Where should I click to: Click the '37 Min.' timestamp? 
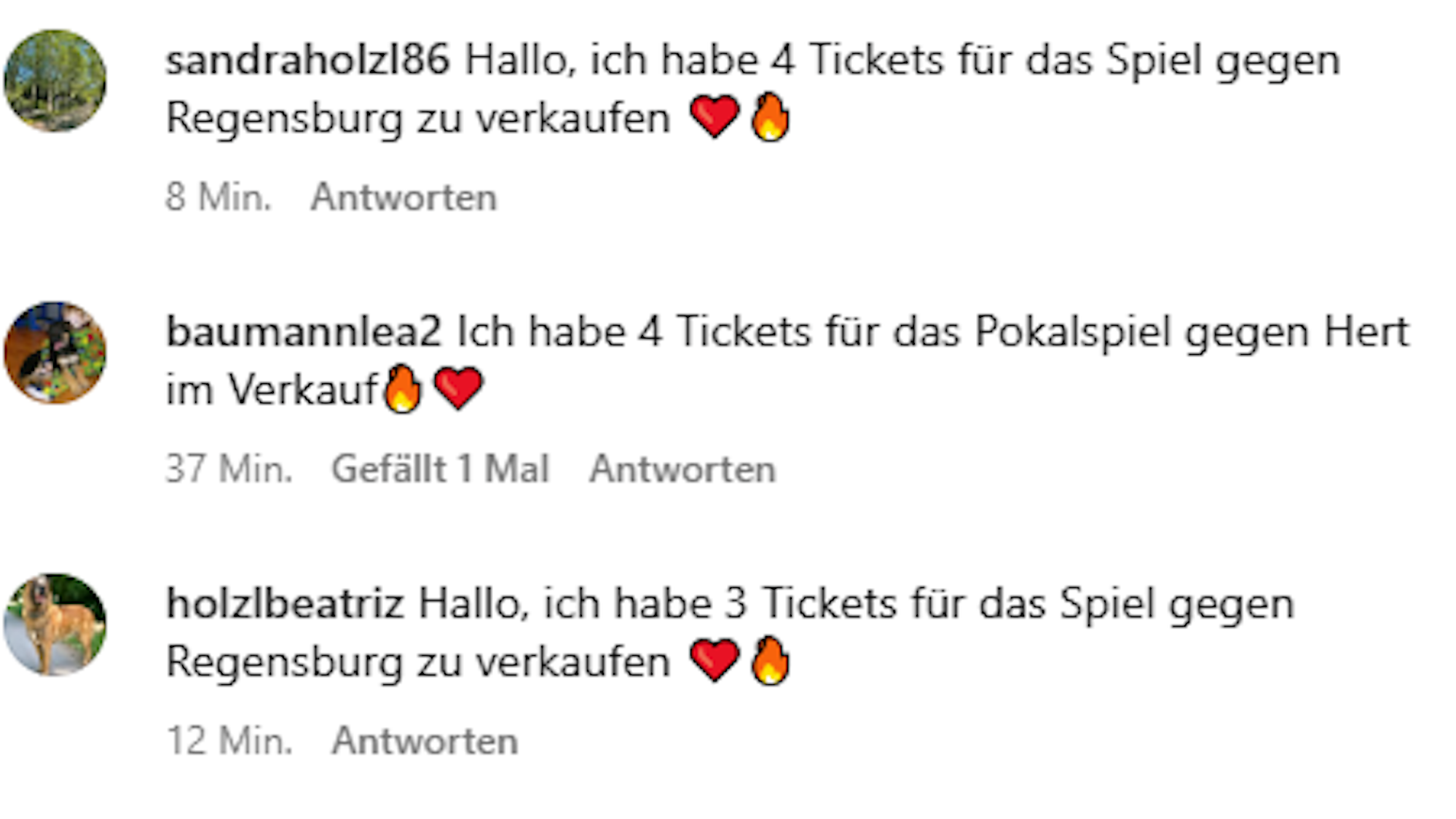pyautogui.click(x=228, y=470)
